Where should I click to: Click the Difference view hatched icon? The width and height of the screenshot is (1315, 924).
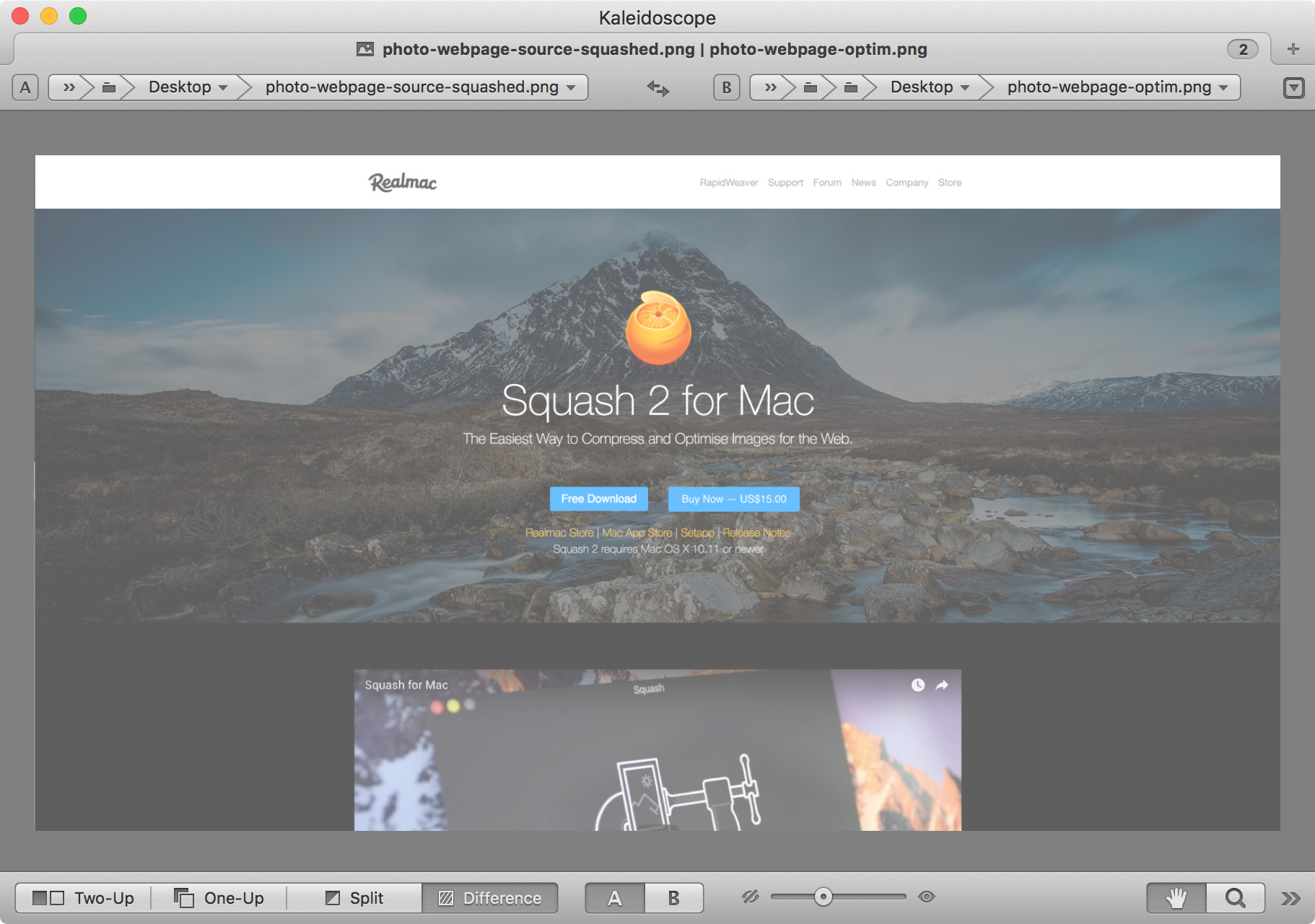point(447,898)
